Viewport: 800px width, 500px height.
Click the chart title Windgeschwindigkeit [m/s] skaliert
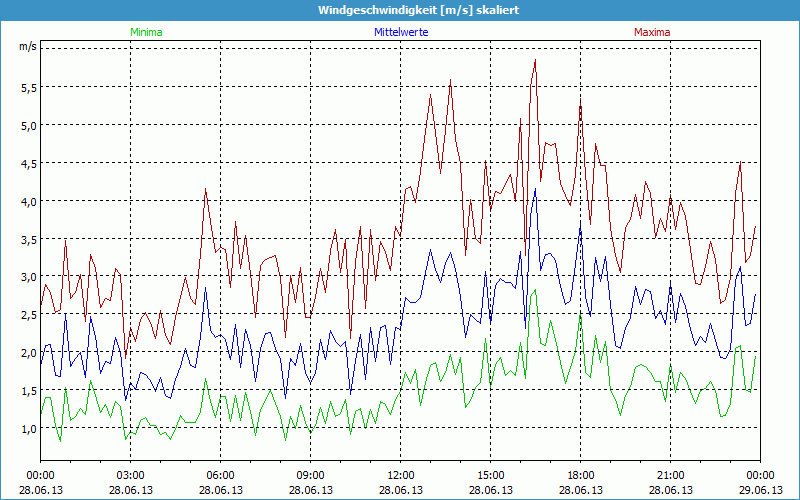[x=418, y=10]
